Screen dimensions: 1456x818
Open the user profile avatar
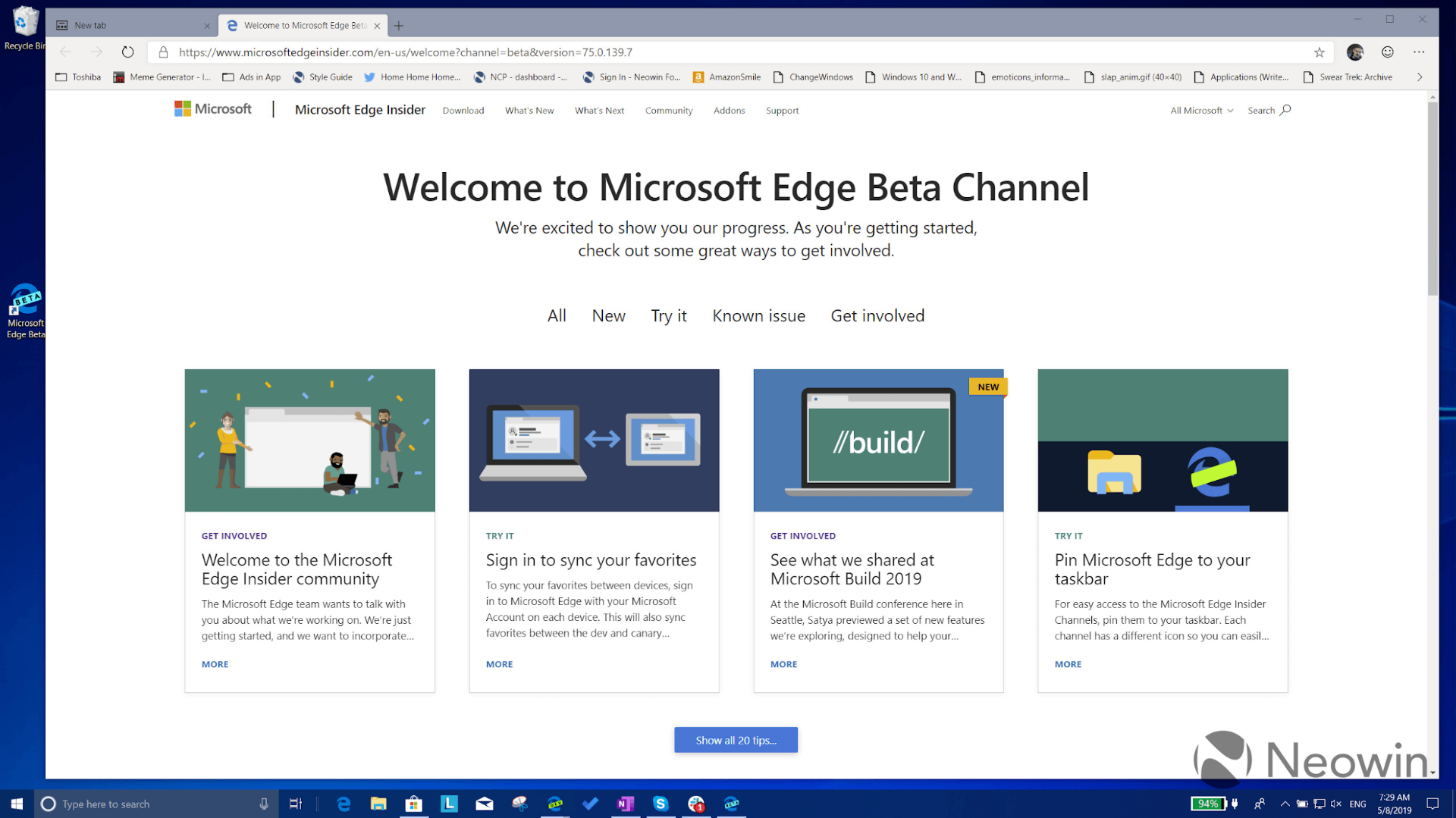pos(1355,52)
